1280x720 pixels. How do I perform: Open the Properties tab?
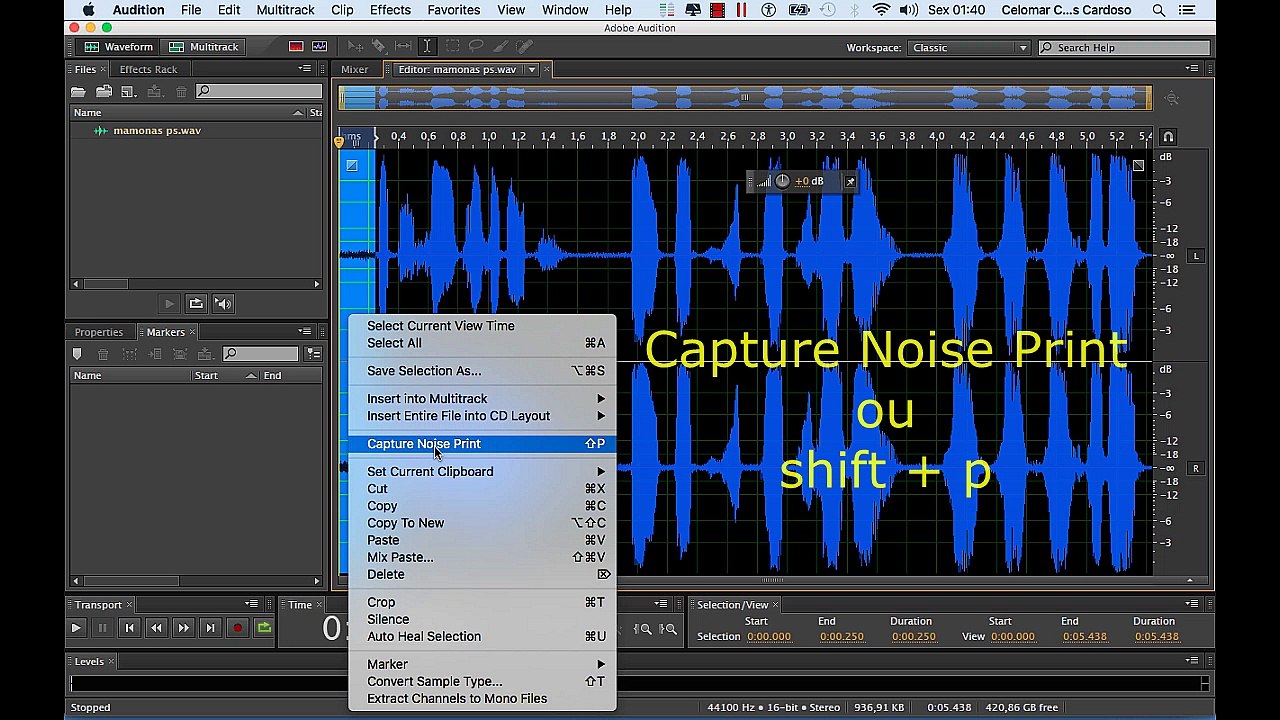coord(99,332)
